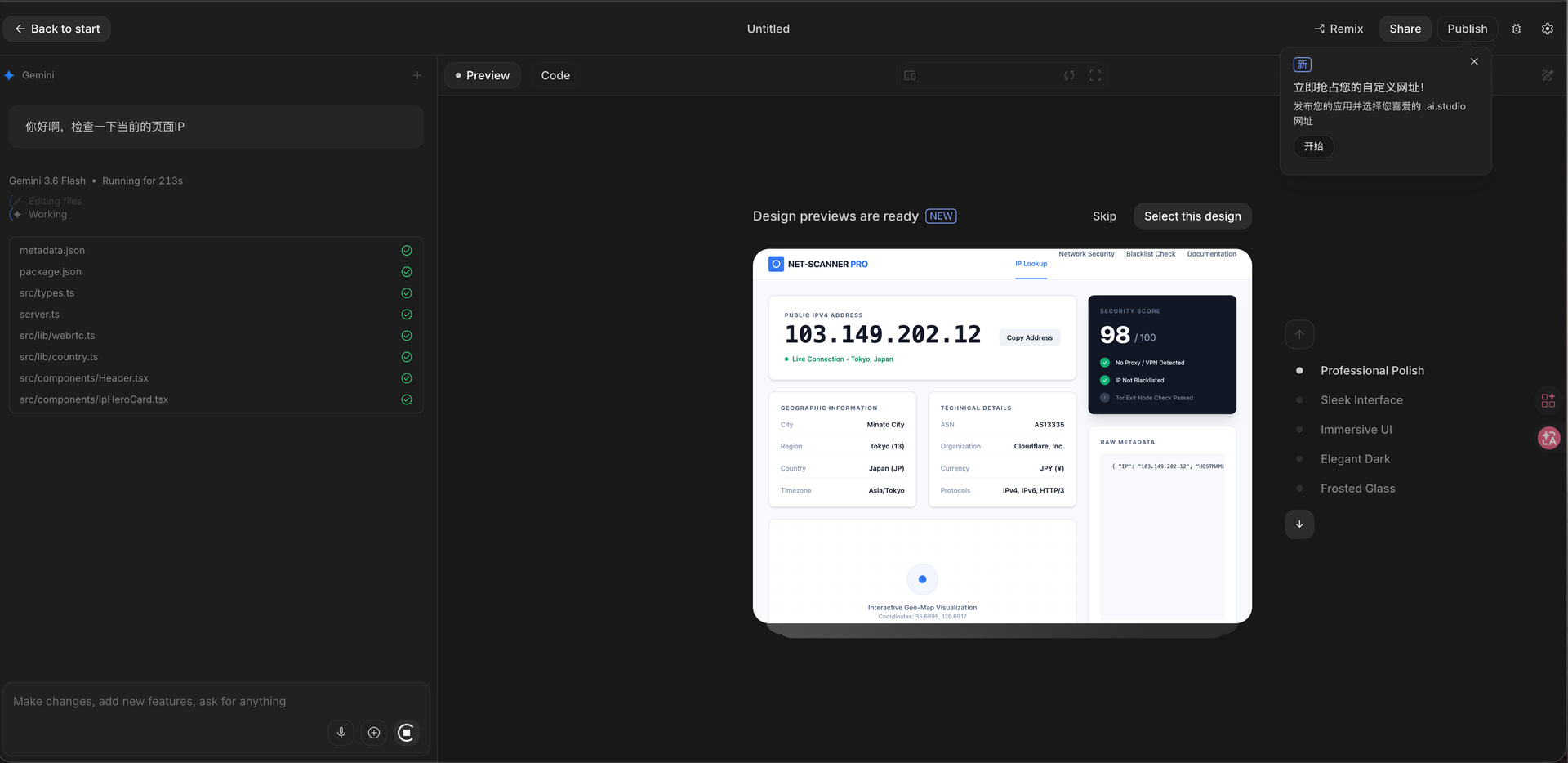
Task: Click the annotate pencil icon at right
Action: [x=1548, y=75]
